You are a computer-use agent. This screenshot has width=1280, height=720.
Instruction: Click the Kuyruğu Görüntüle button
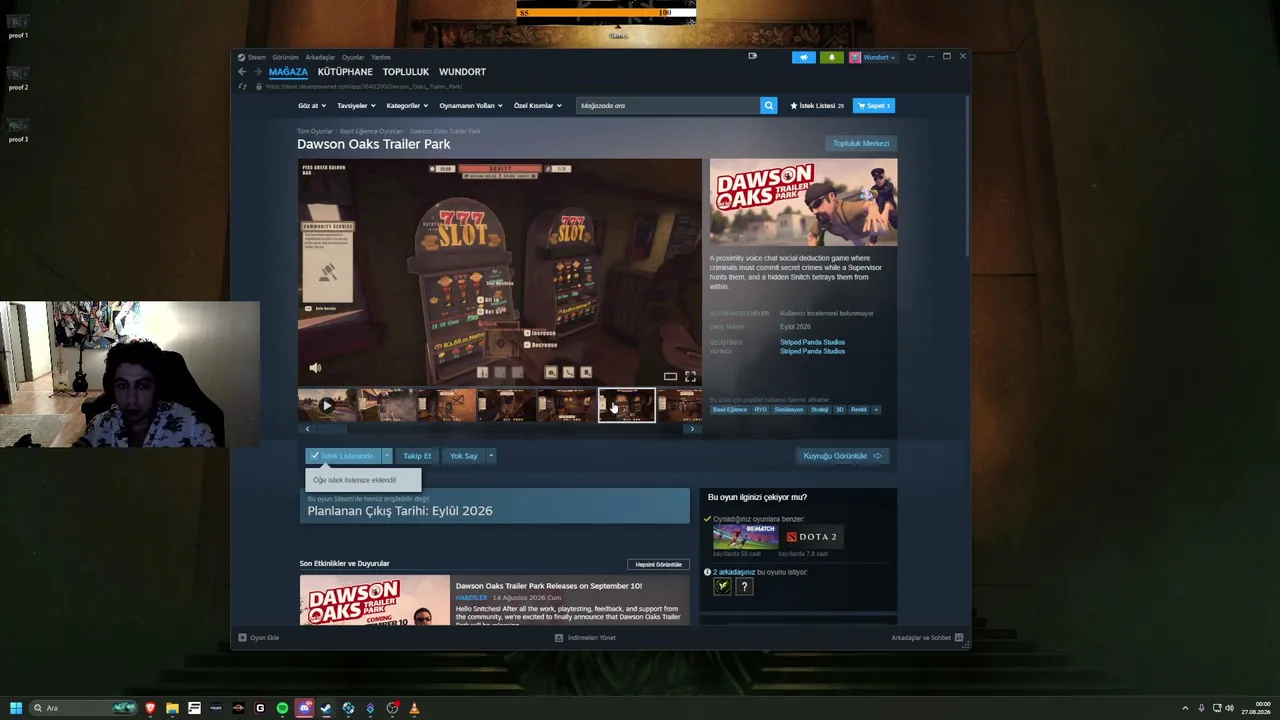point(842,456)
